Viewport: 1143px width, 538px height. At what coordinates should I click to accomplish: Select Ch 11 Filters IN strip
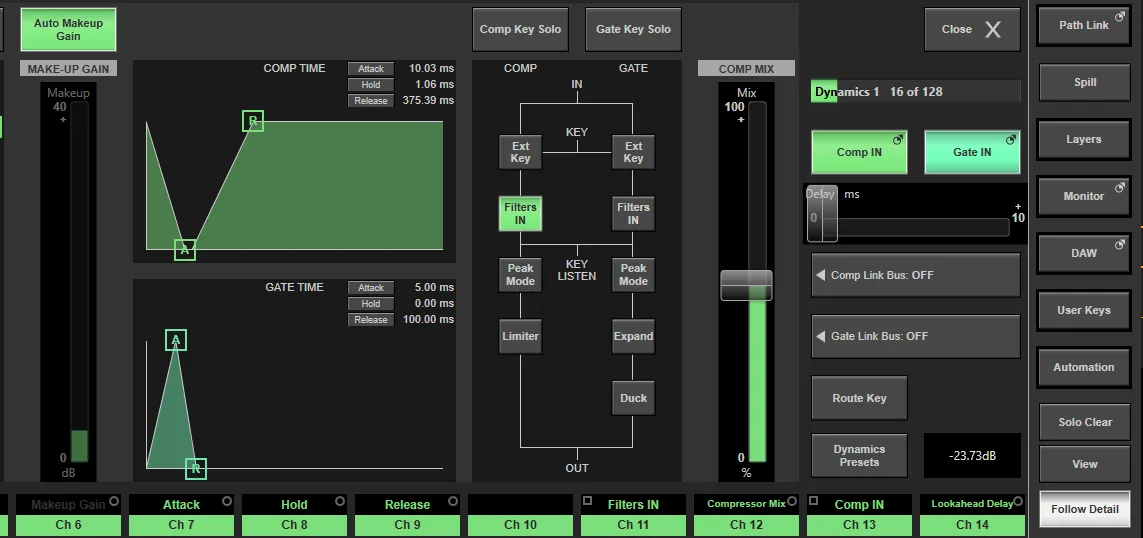(633, 515)
